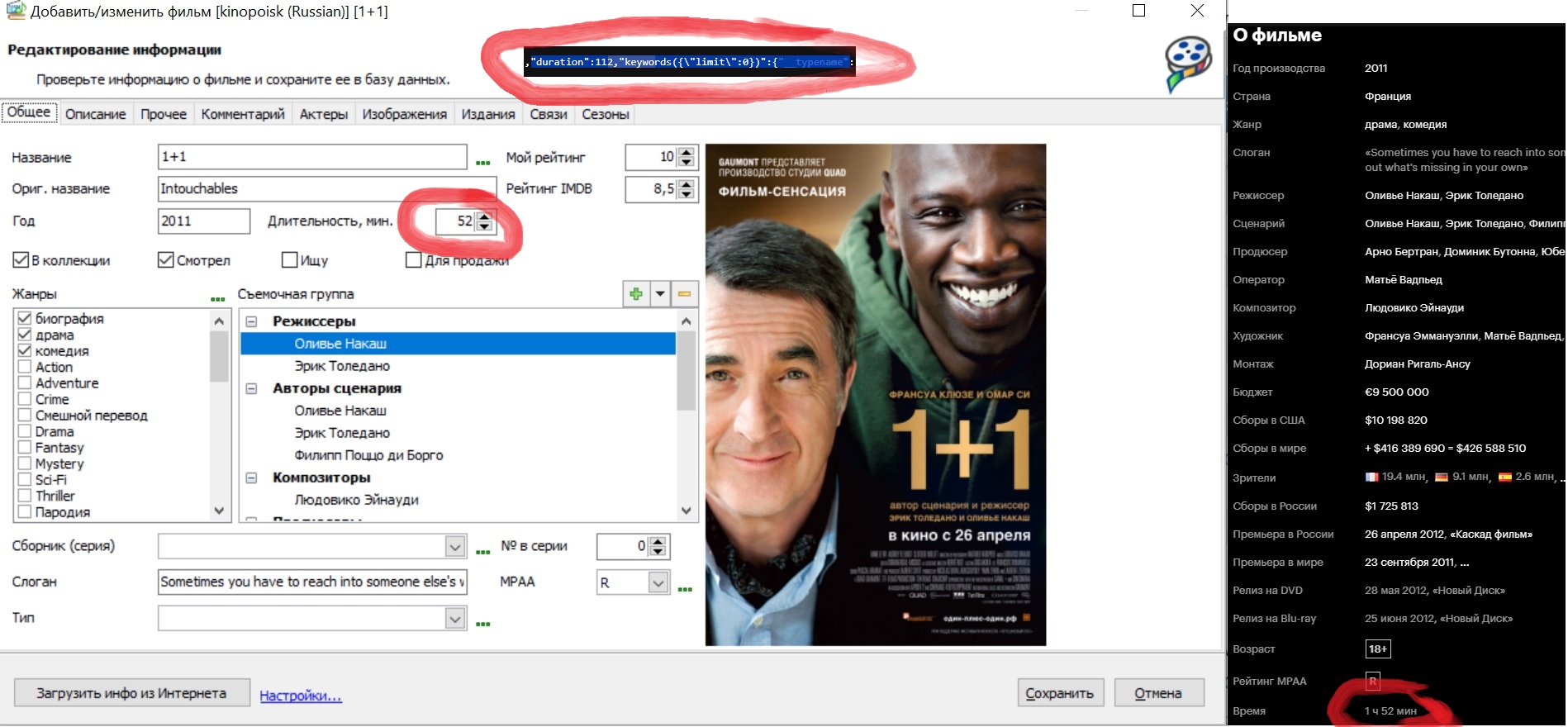The image size is (1568, 727).
Task: Click into the Слоган text field
Action: pyautogui.click(x=312, y=582)
